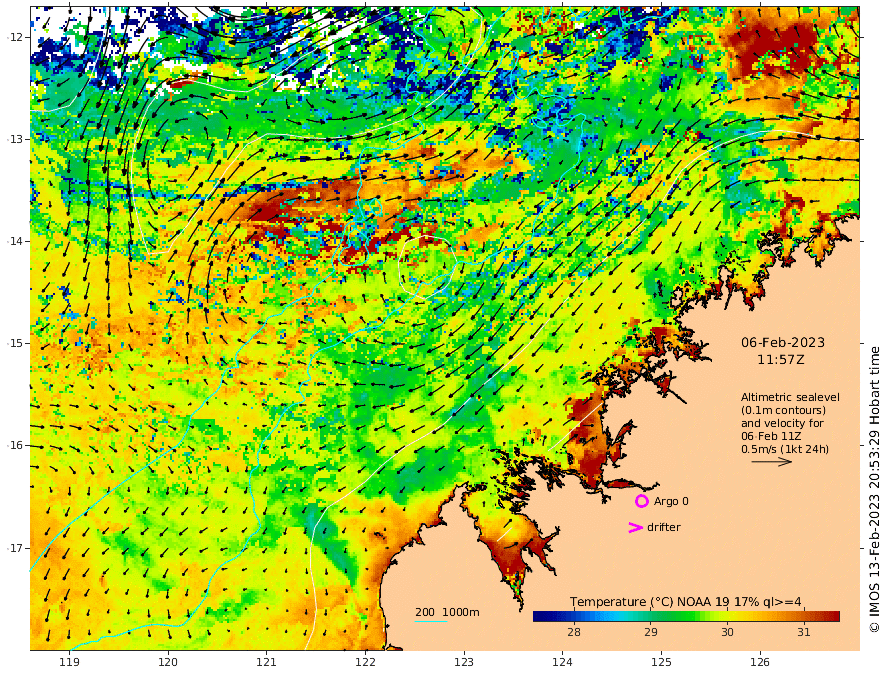Click latitude label -14
Viewport: 880px width, 680px height.
15,241
